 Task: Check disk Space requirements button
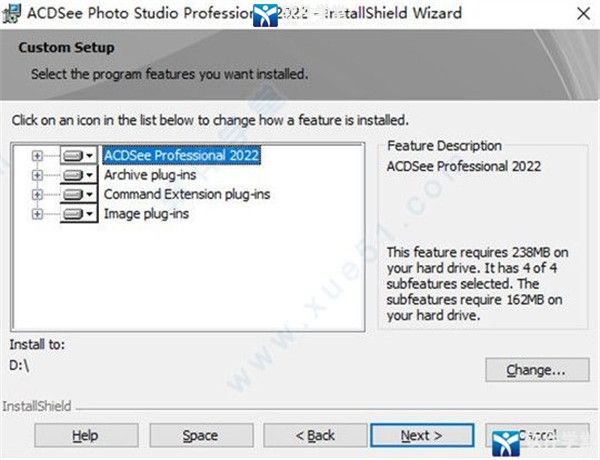pyautogui.click(x=201, y=436)
